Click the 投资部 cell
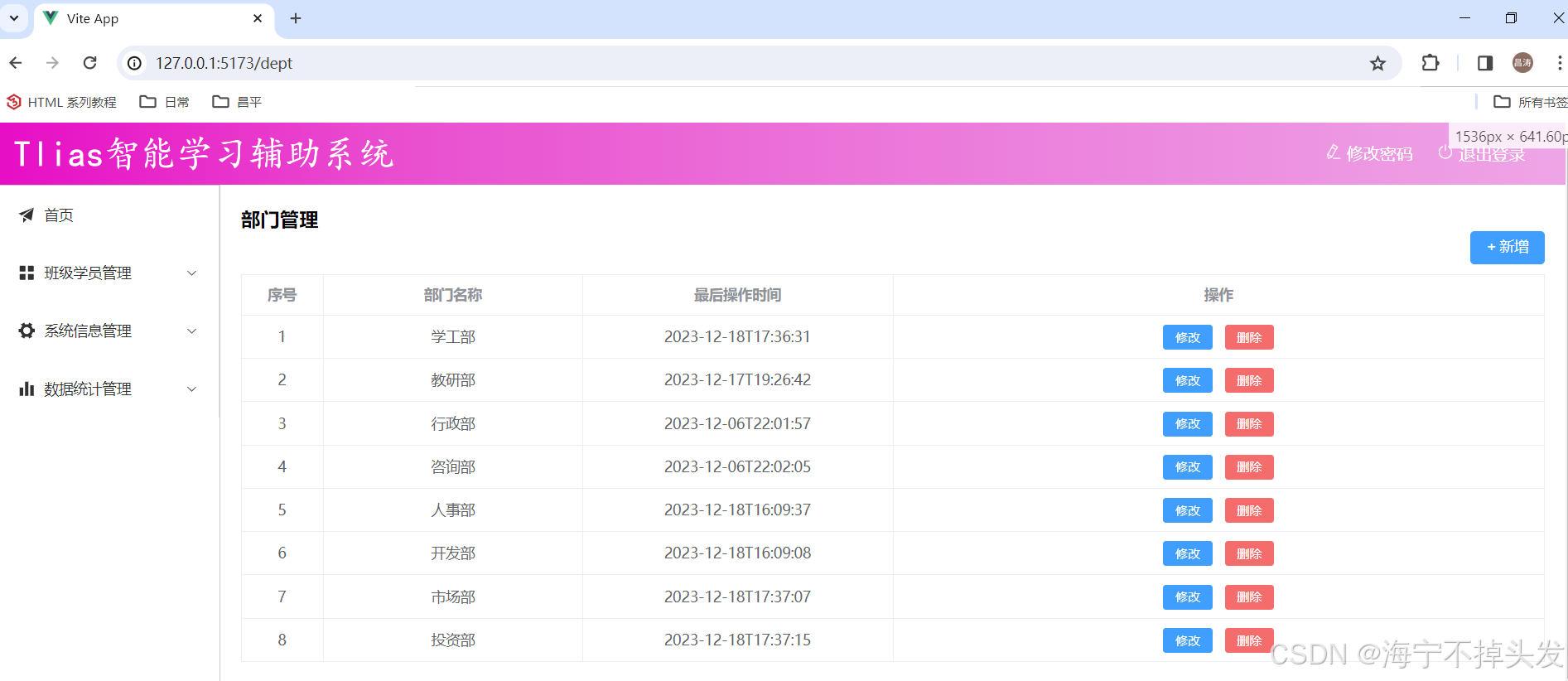Image resolution: width=1568 pixels, height=681 pixels. 453,640
